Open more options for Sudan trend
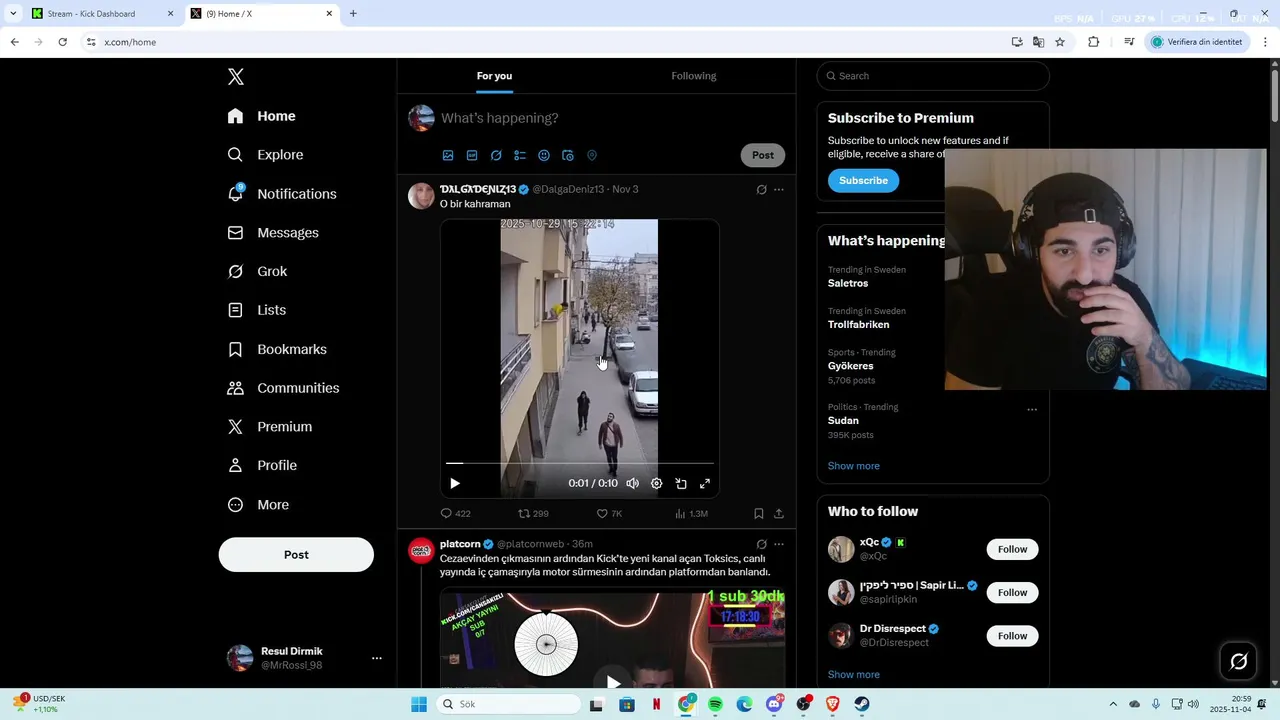 coord(1032,410)
